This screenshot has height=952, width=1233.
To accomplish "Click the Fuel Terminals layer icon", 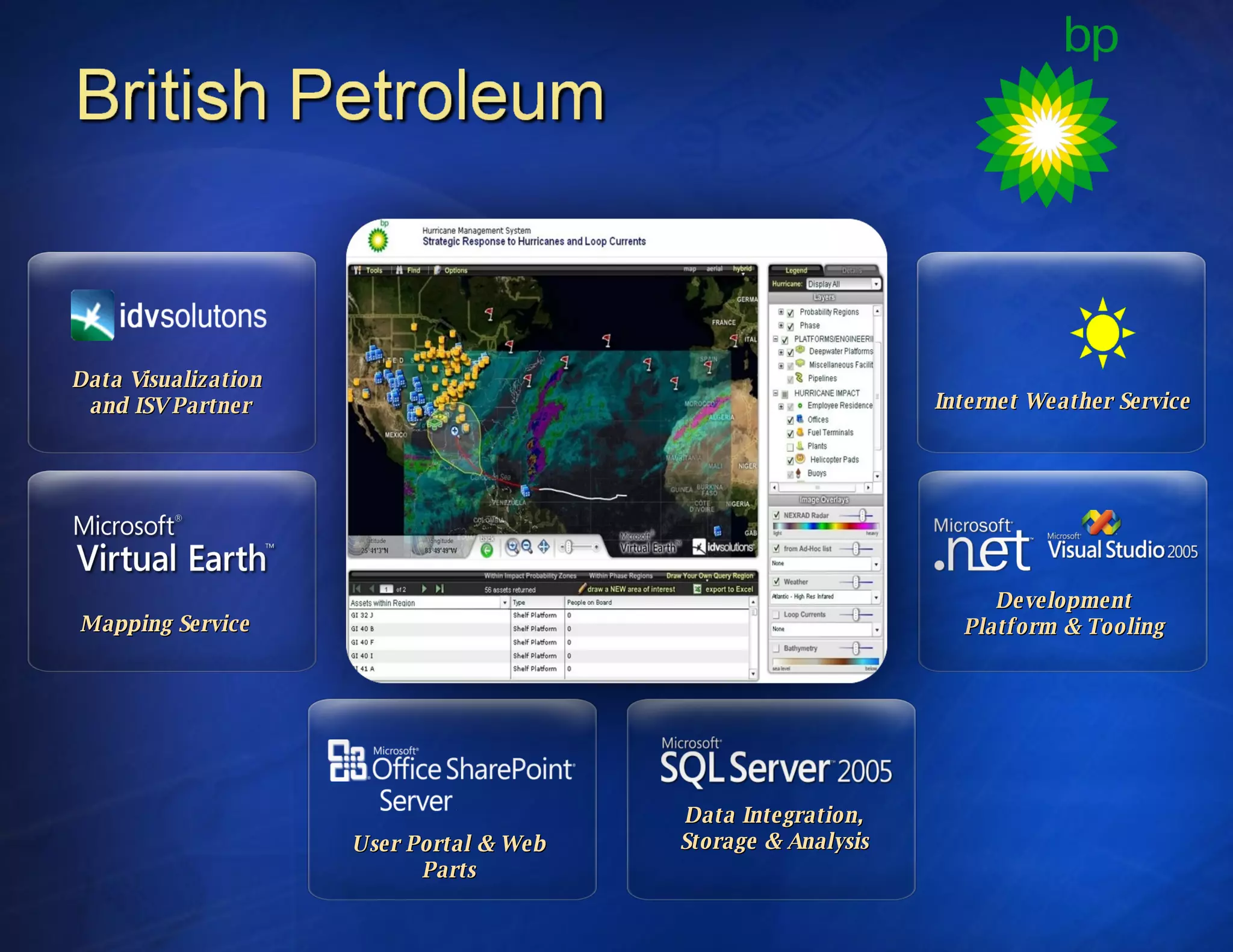I will 800,432.
